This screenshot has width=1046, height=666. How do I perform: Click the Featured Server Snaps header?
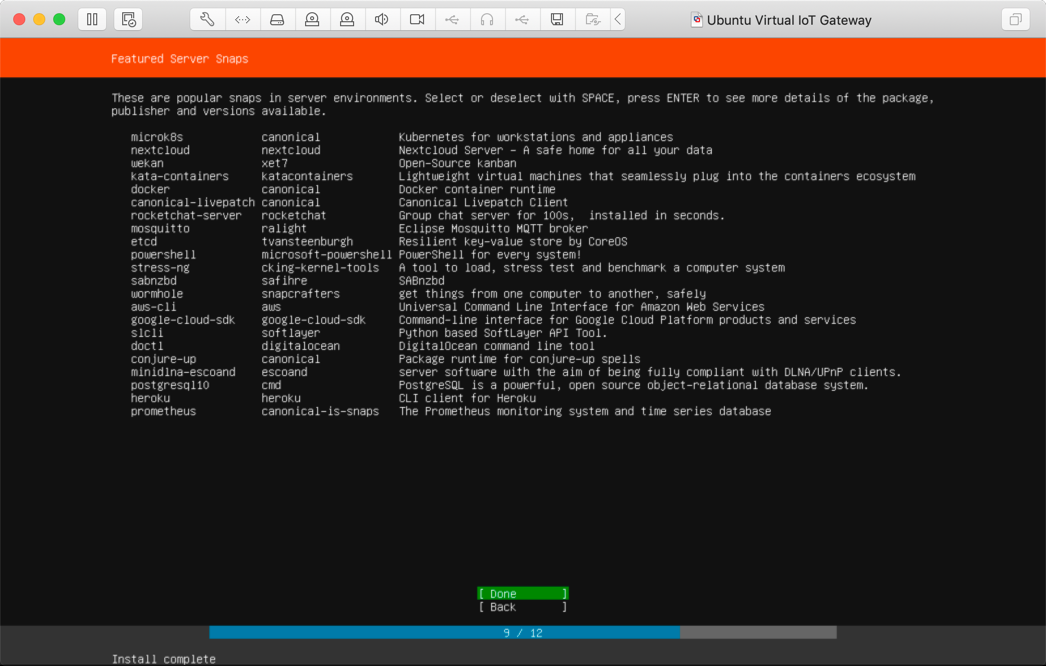coord(179,59)
